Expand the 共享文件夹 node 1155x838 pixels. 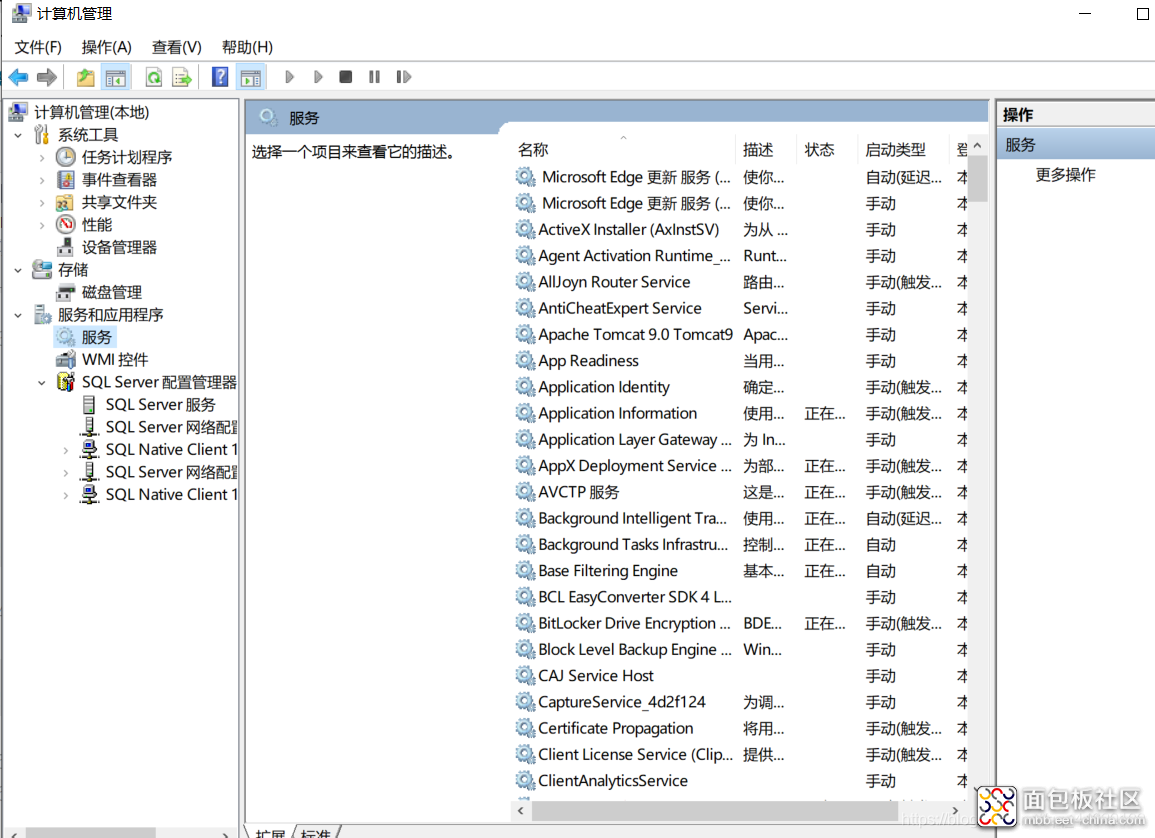42,203
